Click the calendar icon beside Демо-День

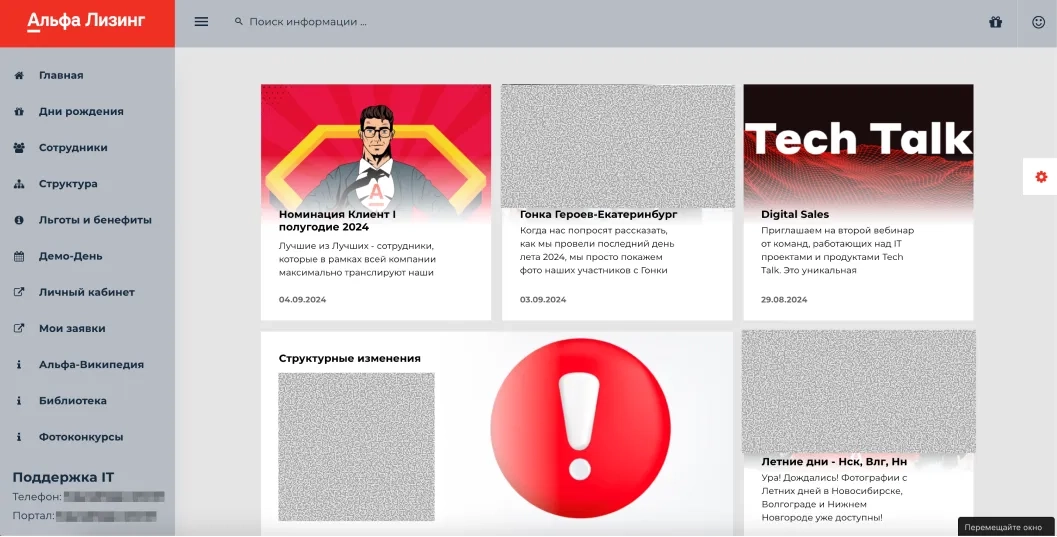tap(19, 257)
